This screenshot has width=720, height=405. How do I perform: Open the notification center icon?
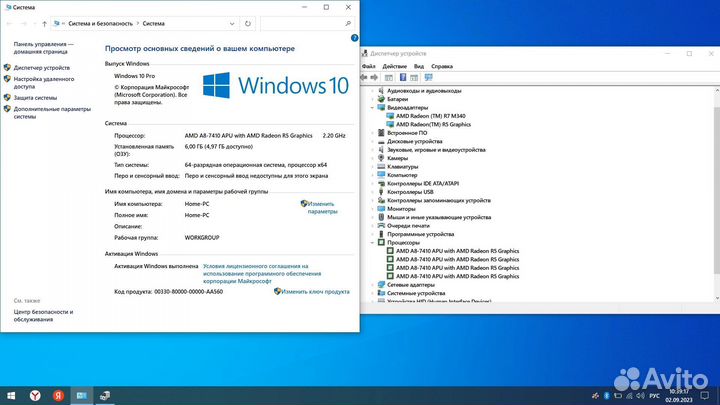coord(704,395)
